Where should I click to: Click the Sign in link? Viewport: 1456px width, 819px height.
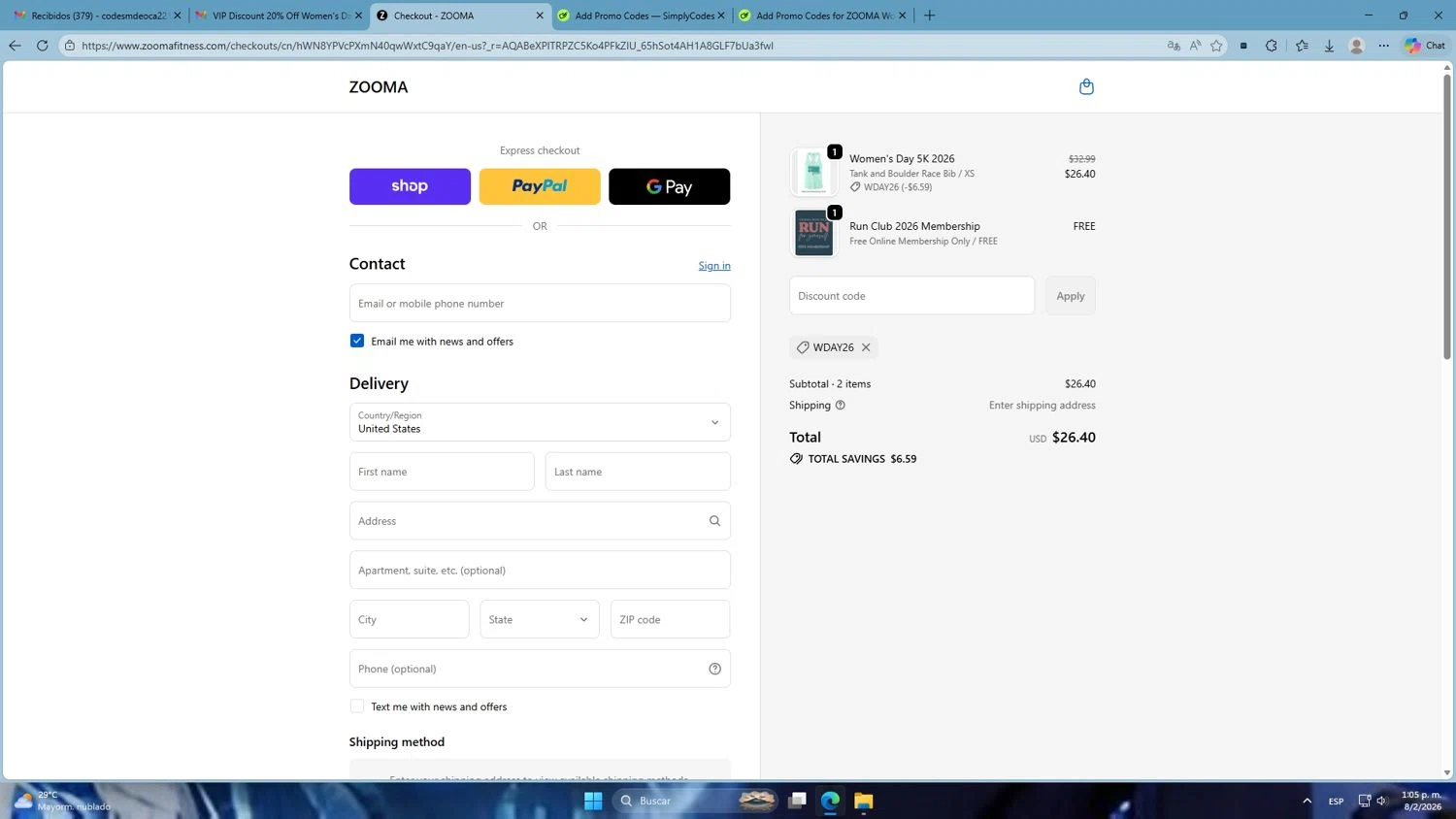click(x=714, y=266)
